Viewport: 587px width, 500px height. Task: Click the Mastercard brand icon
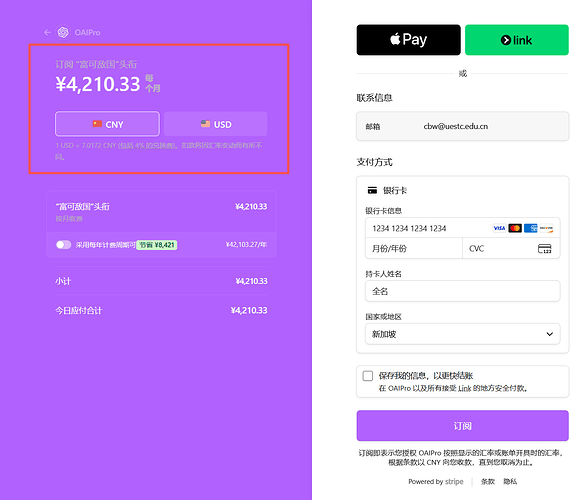515,228
